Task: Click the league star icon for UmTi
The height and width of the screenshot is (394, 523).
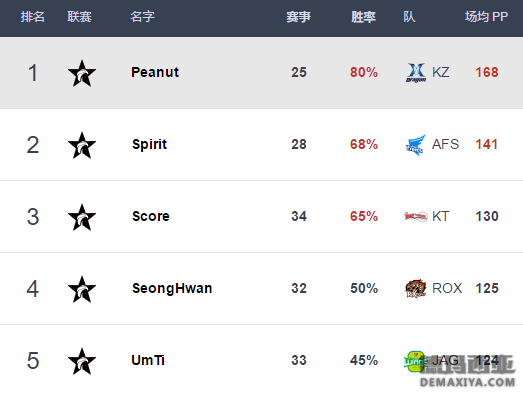Action: pos(82,361)
